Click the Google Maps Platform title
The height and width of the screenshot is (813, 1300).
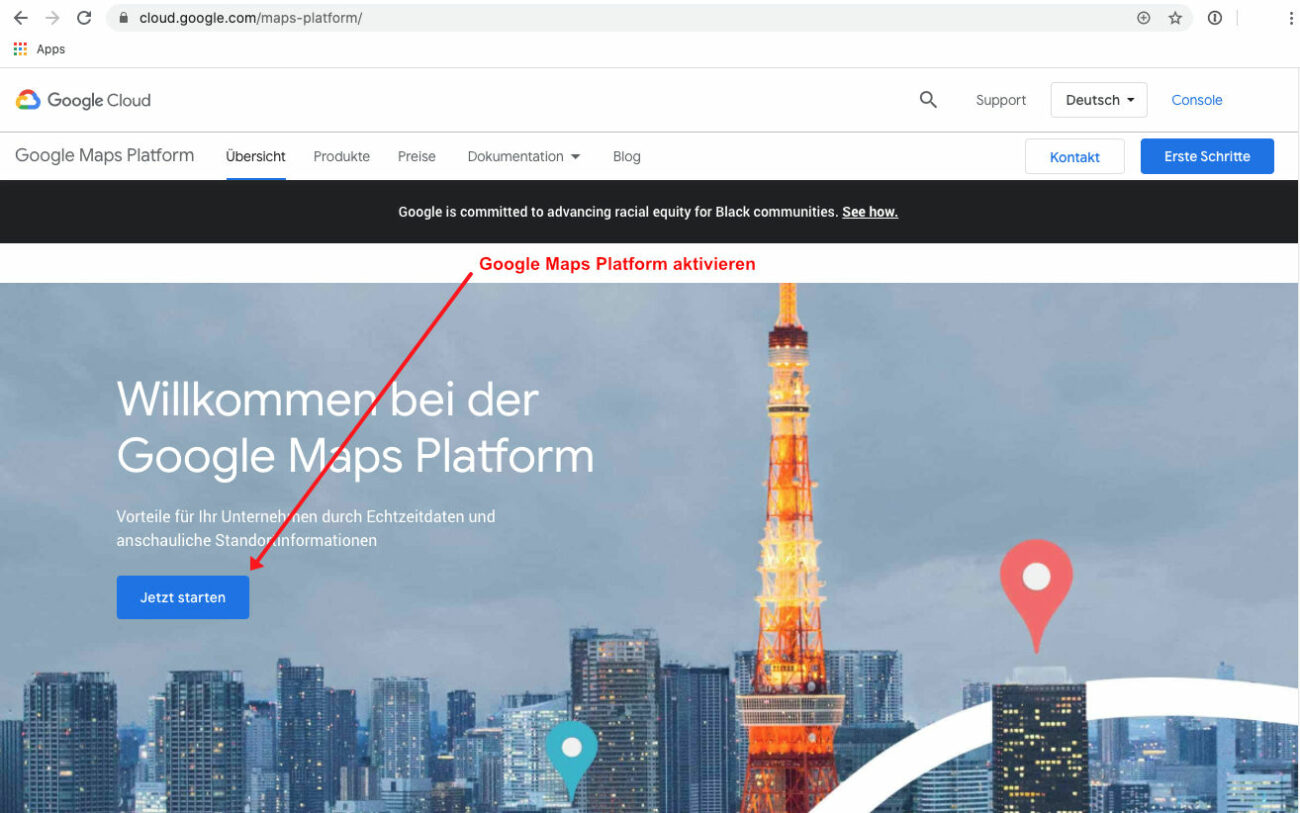coord(105,156)
